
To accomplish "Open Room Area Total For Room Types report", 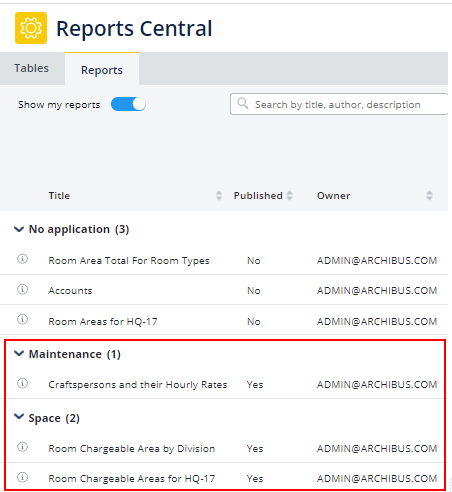I will pyautogui.click(x=129, y=260).
